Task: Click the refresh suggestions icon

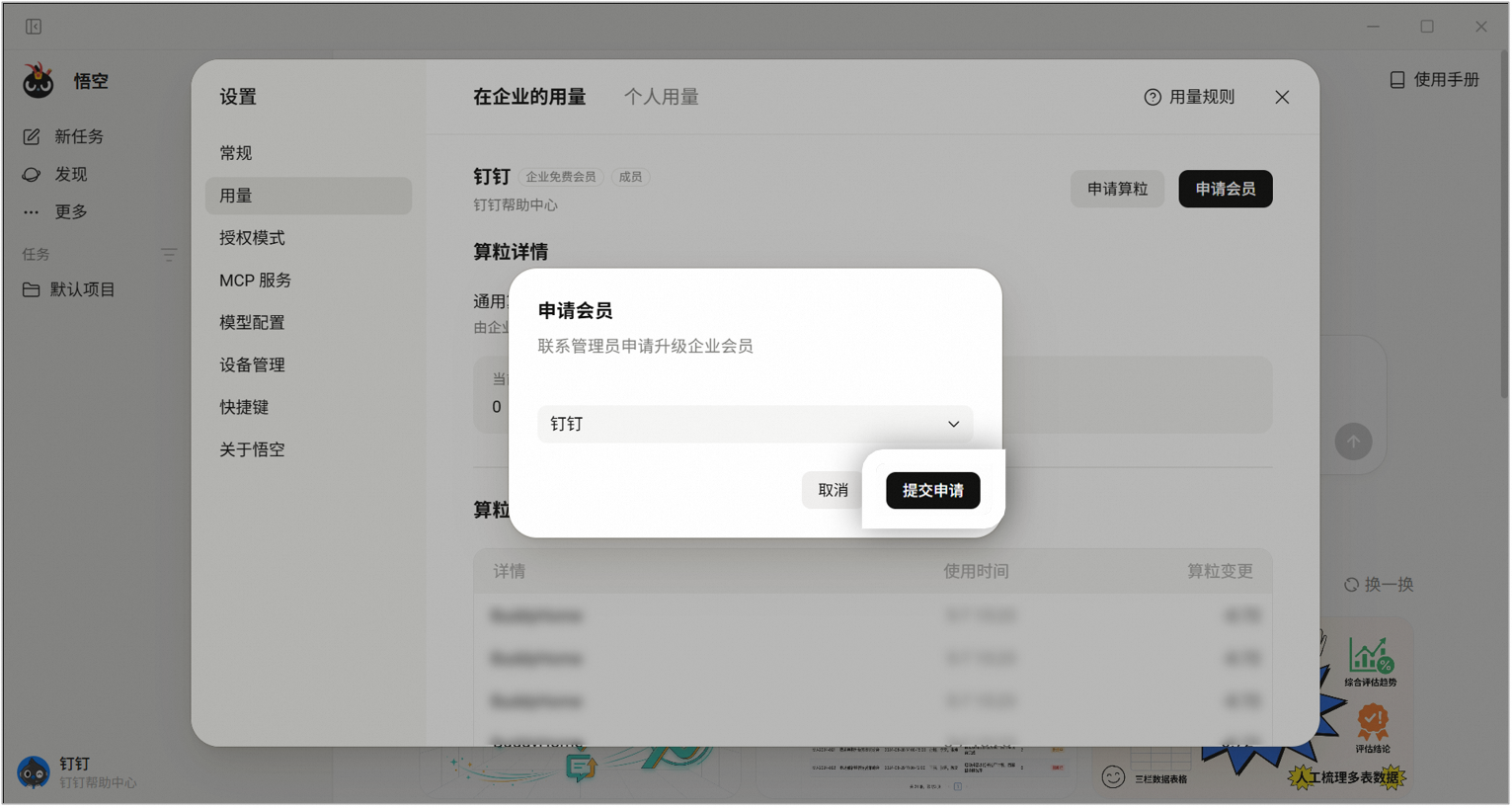Action: coord(1351,585)
